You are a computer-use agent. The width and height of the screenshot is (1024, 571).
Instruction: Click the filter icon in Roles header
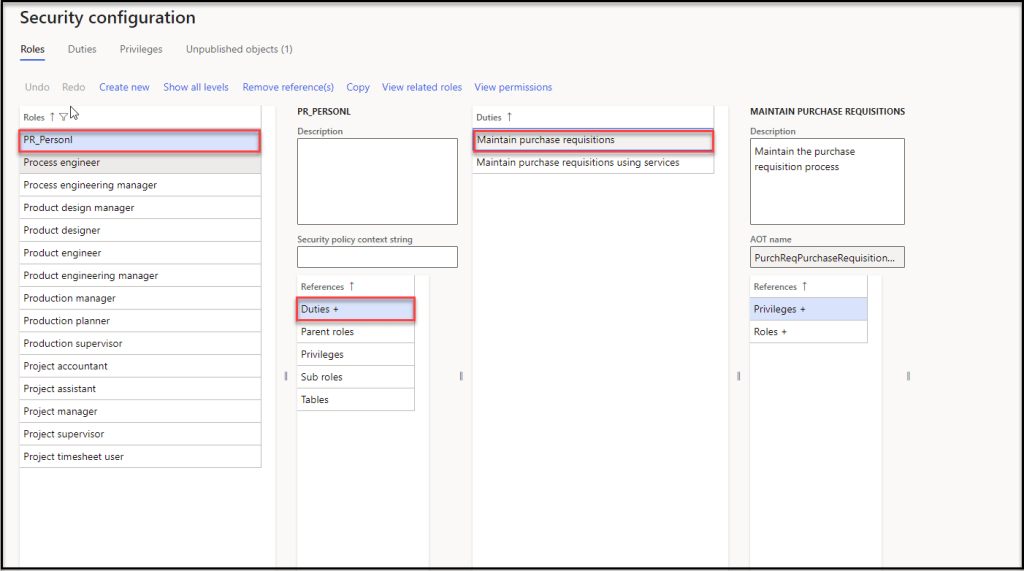[64, 117]
